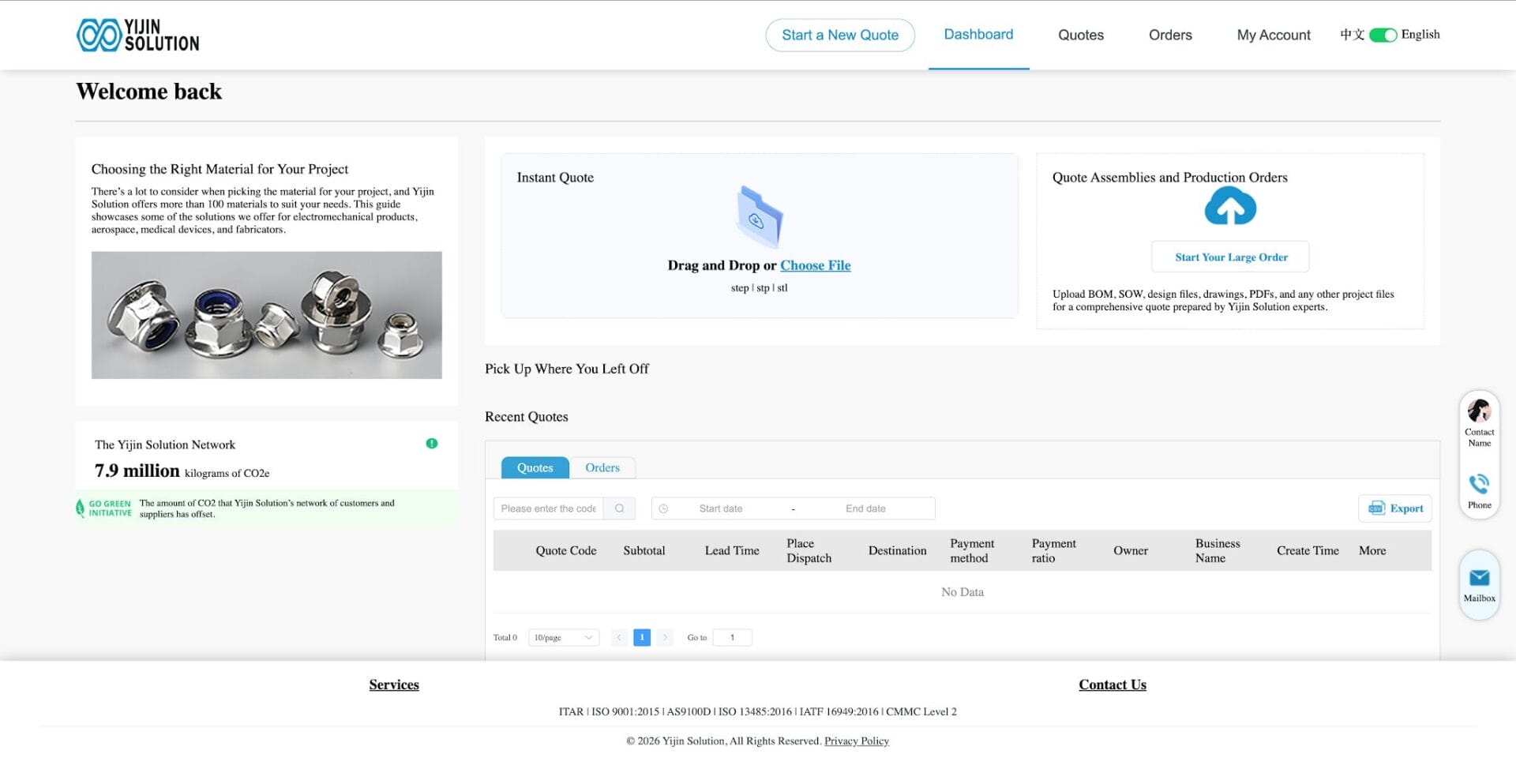
Task: Click the quote code search field
Action: pos(547,508)
